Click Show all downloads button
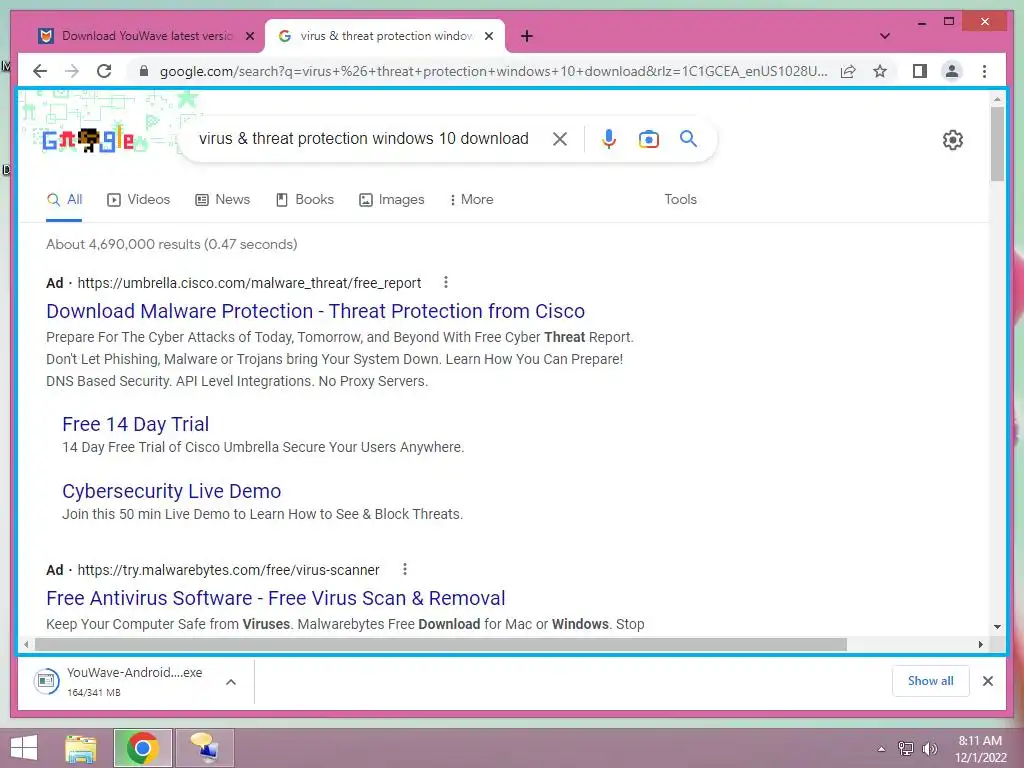Screen dimensions: 1024x768 (931, 680)
